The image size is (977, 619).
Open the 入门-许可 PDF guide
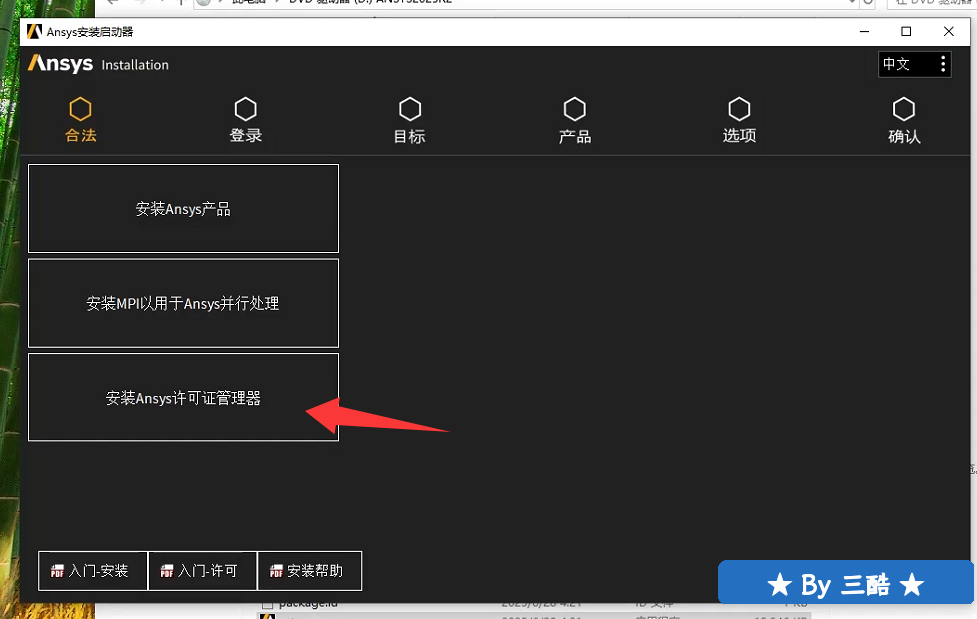pos(203,570)
